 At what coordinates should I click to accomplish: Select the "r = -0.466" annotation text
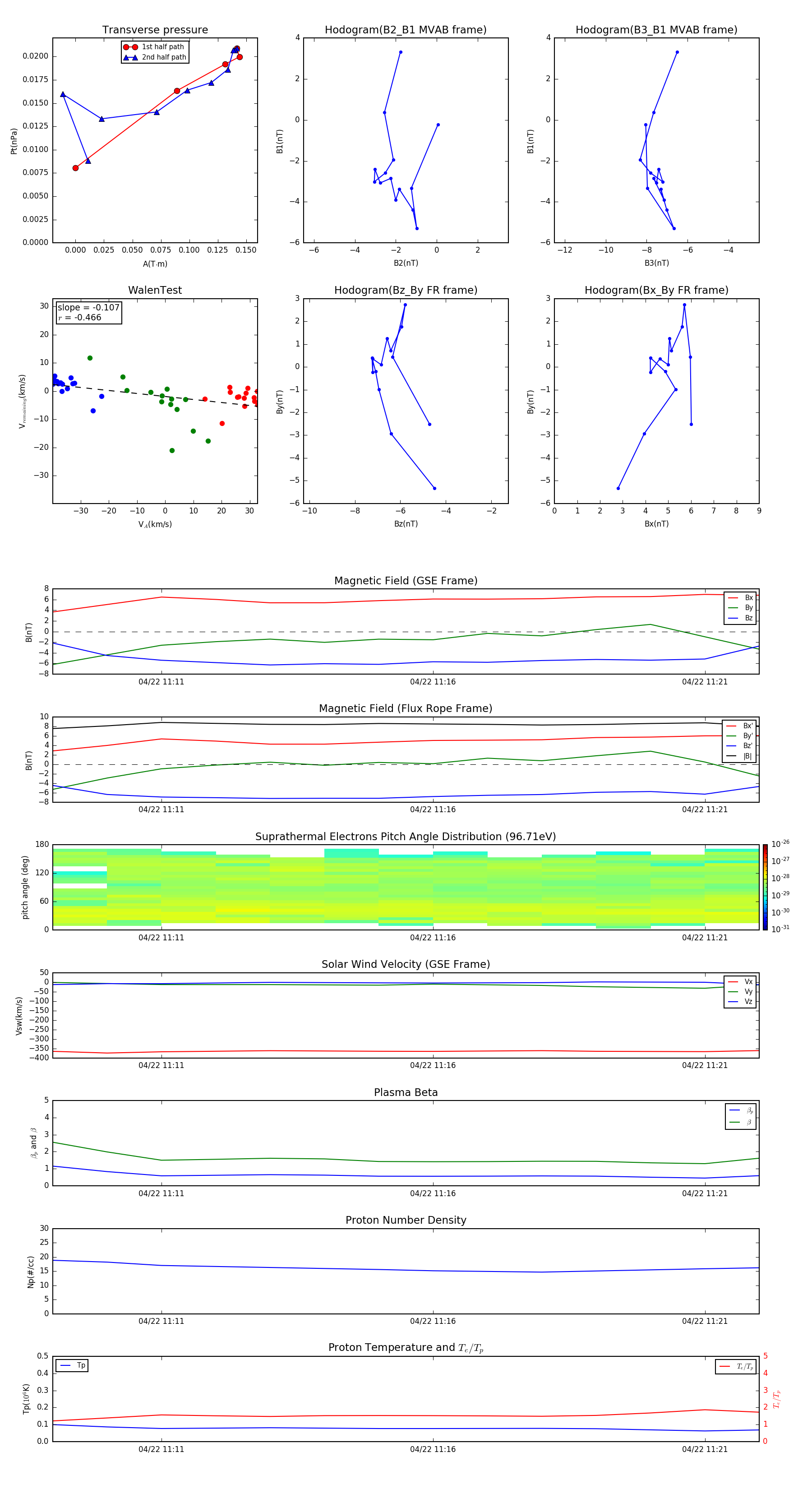pos(80,317)
